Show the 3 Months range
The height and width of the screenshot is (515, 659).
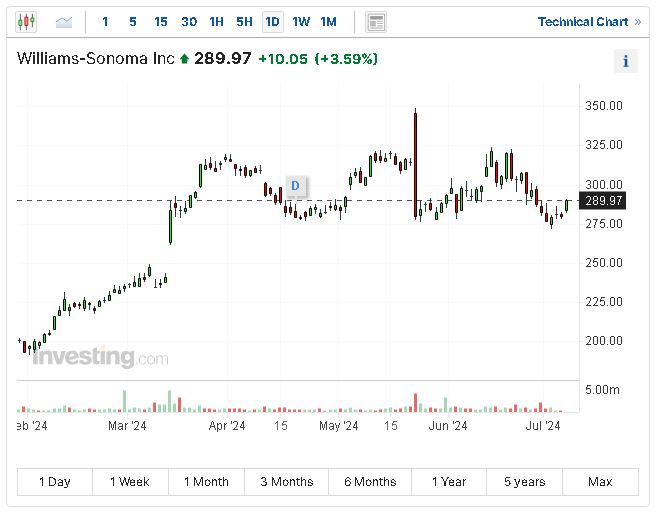(x=287, y=482)
